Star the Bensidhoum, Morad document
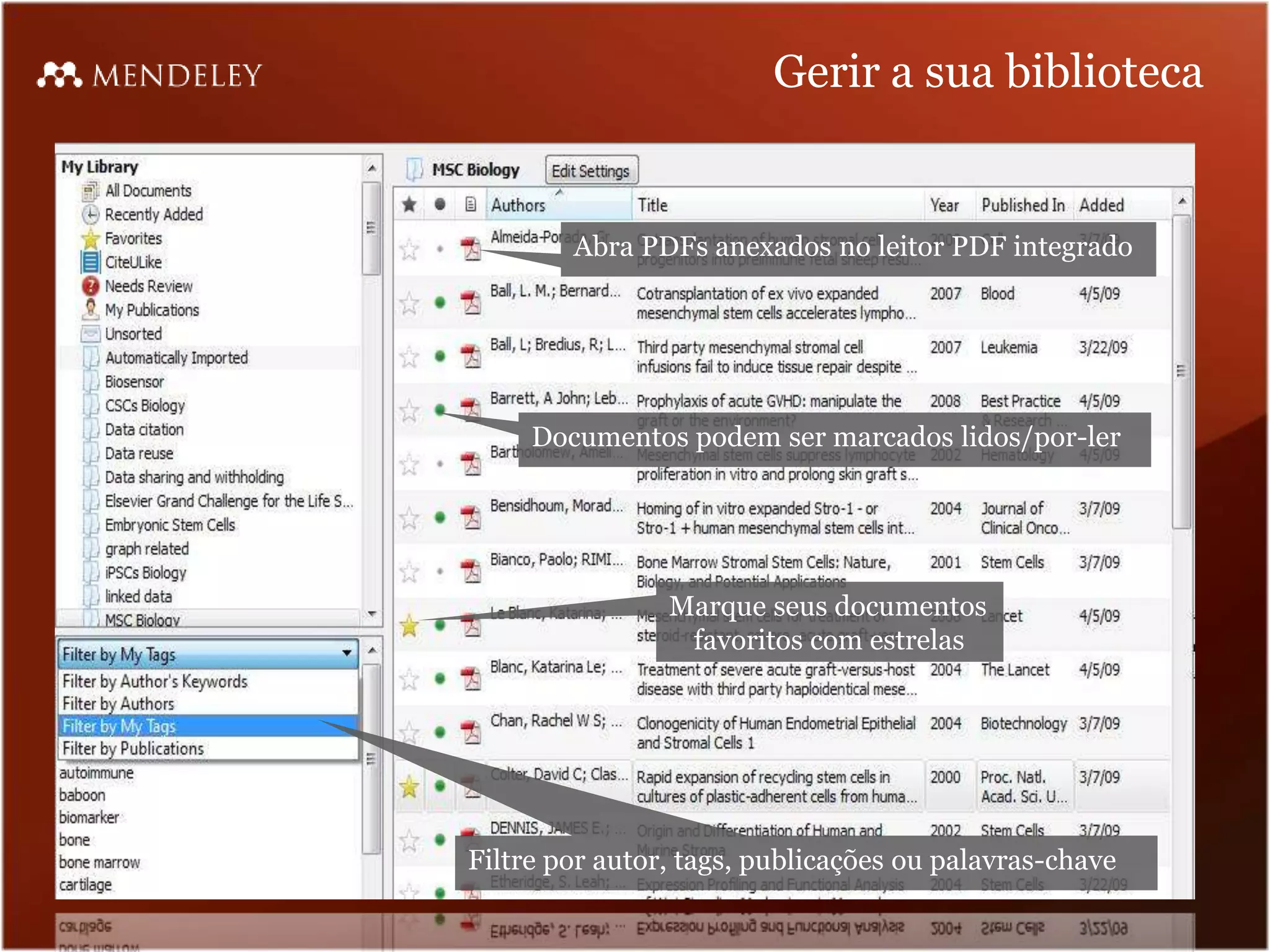The height and width of the screenshot is (952, 1270). [409, 518]
